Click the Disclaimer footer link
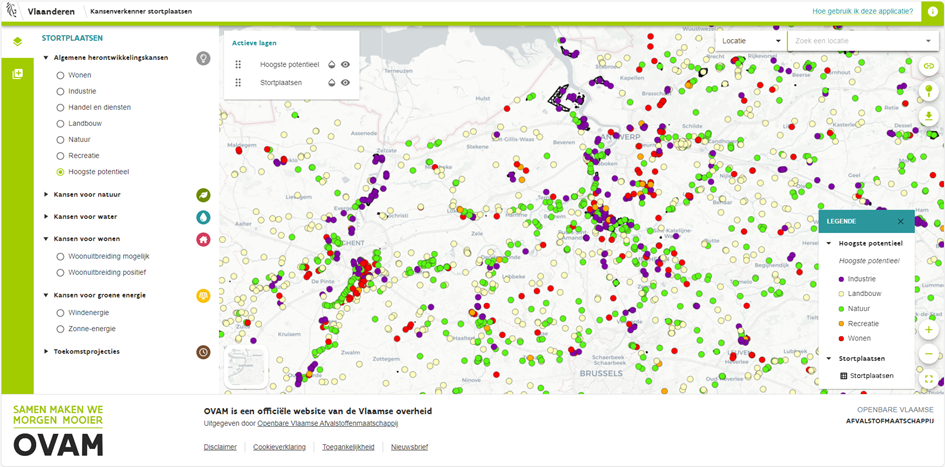Image resolution: width=945 pixels, height=467 pixels. pos(220,447)
